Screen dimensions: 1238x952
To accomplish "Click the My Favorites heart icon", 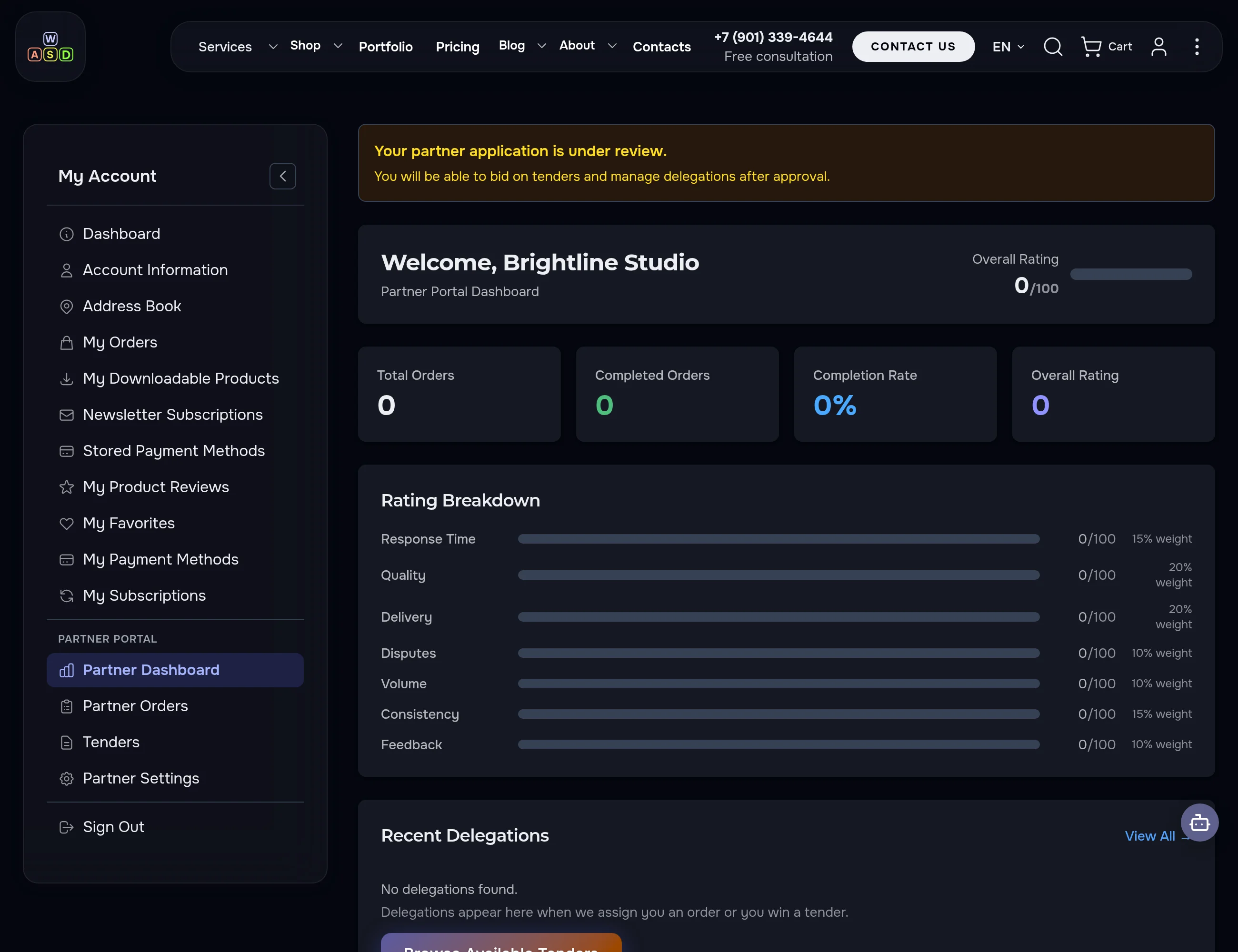I will 66,524.
